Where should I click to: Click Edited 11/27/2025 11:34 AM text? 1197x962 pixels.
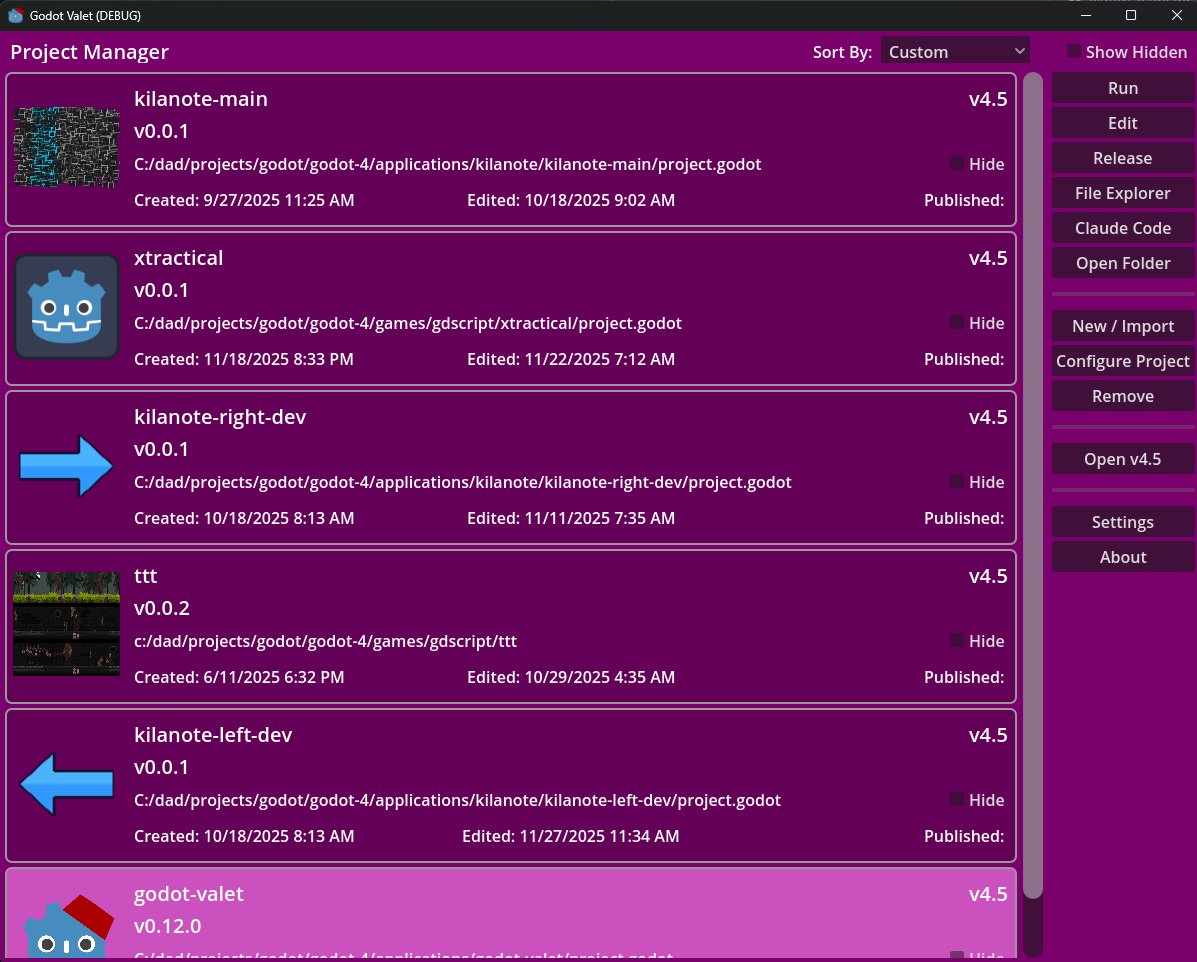coord(570,836)
